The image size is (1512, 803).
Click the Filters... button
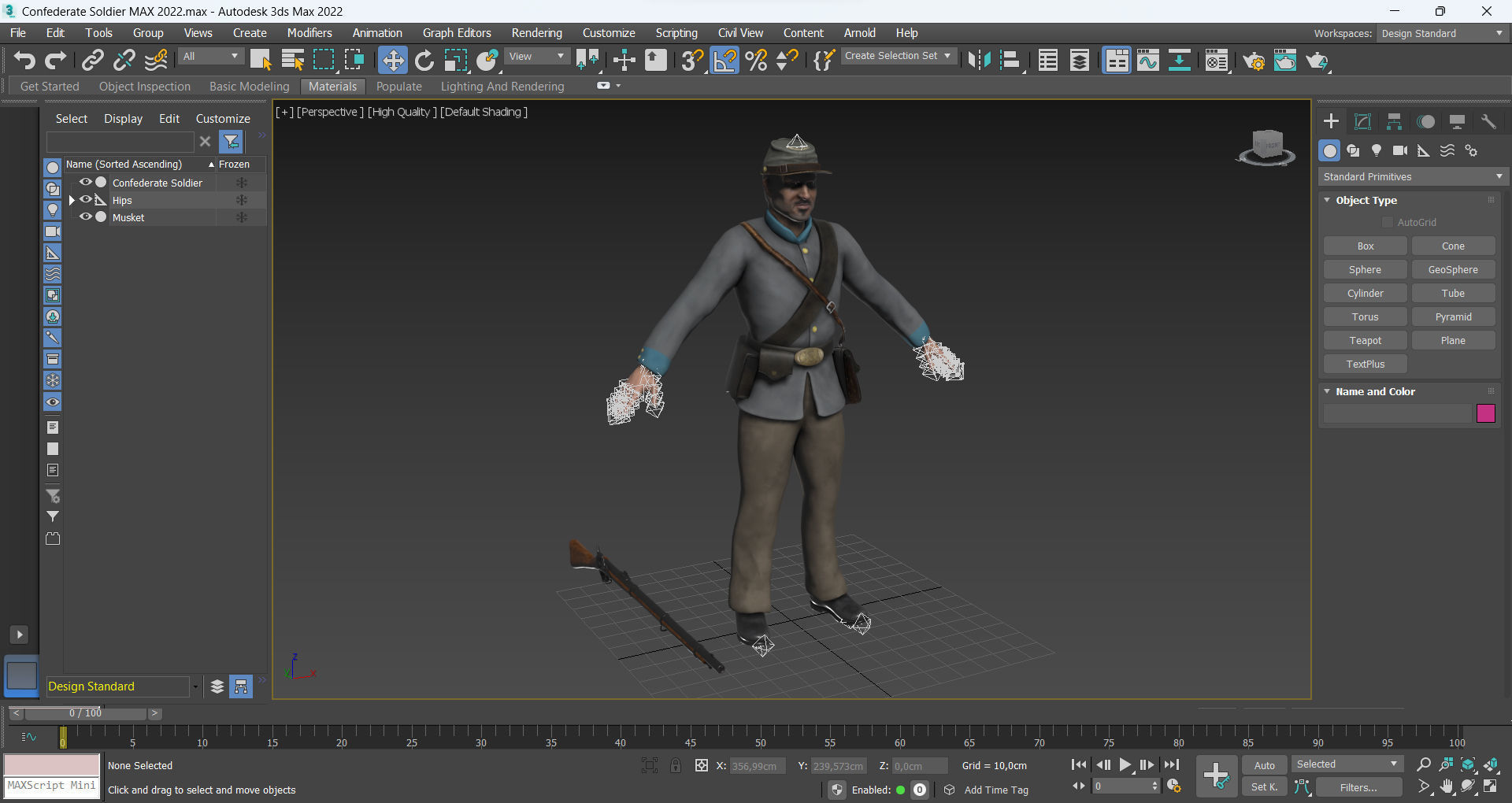pos(1358,787)
